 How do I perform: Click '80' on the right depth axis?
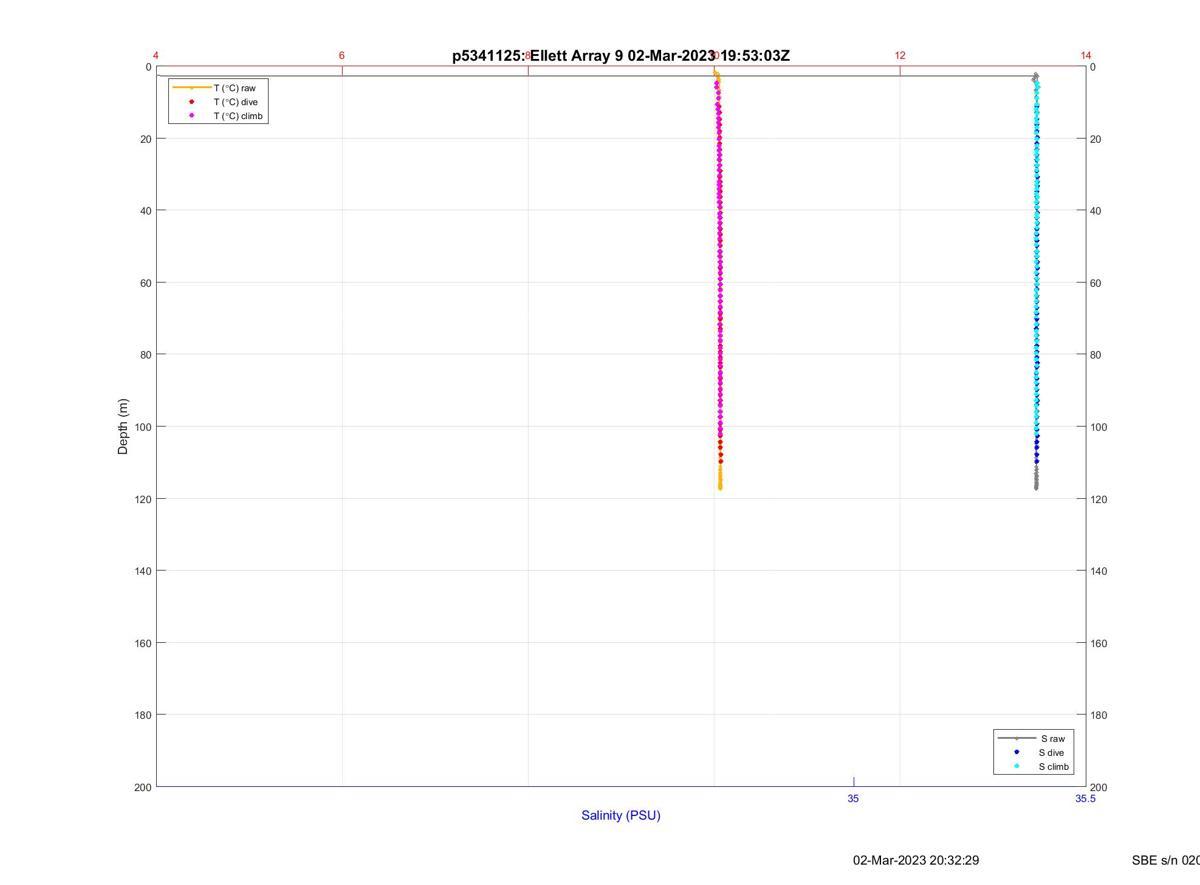pyautogui.click(x=1096, y=355)
